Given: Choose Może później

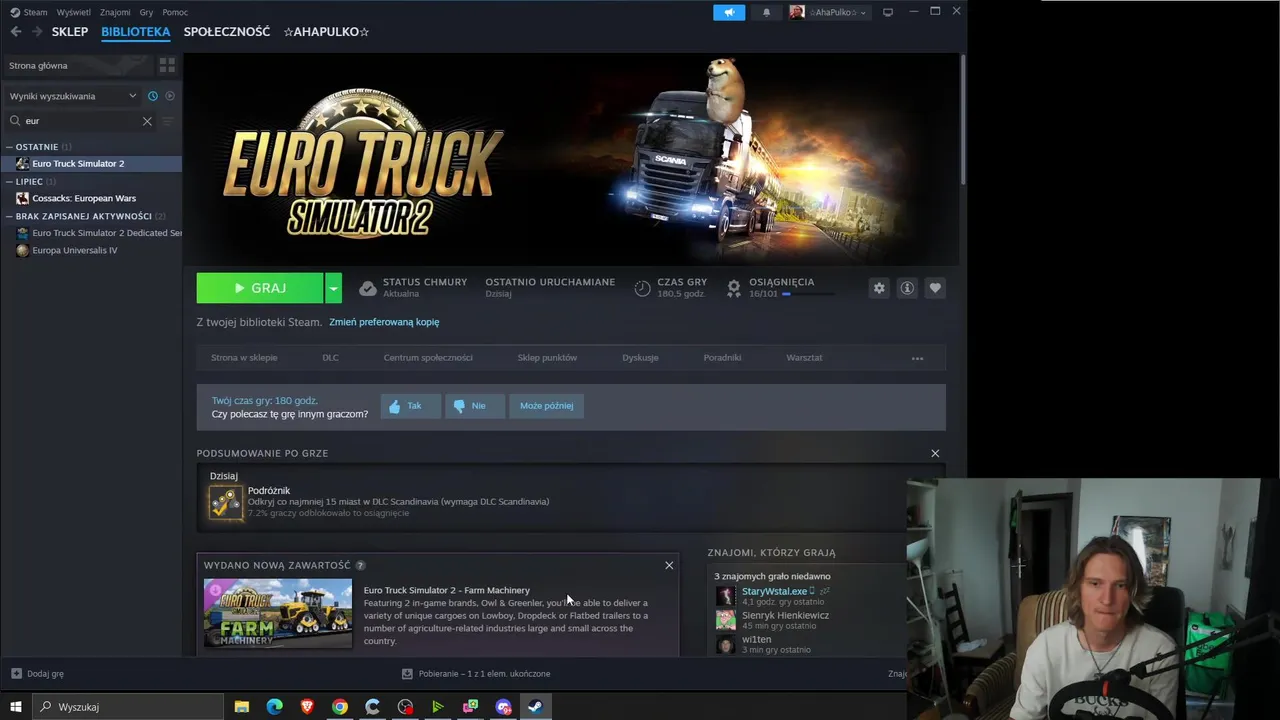Looking at the screenshot, I should click(x=546, y=406).
